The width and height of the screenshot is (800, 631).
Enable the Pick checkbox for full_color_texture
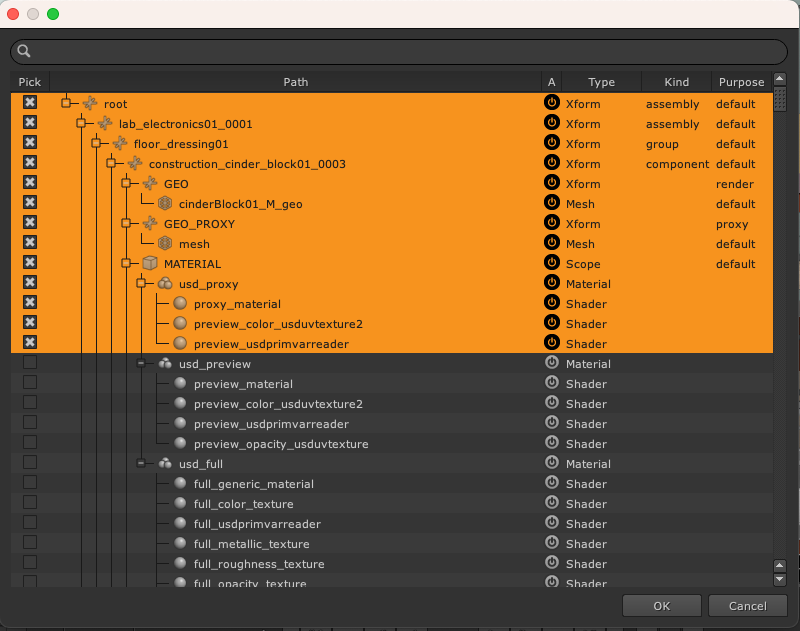coord(30,503)
